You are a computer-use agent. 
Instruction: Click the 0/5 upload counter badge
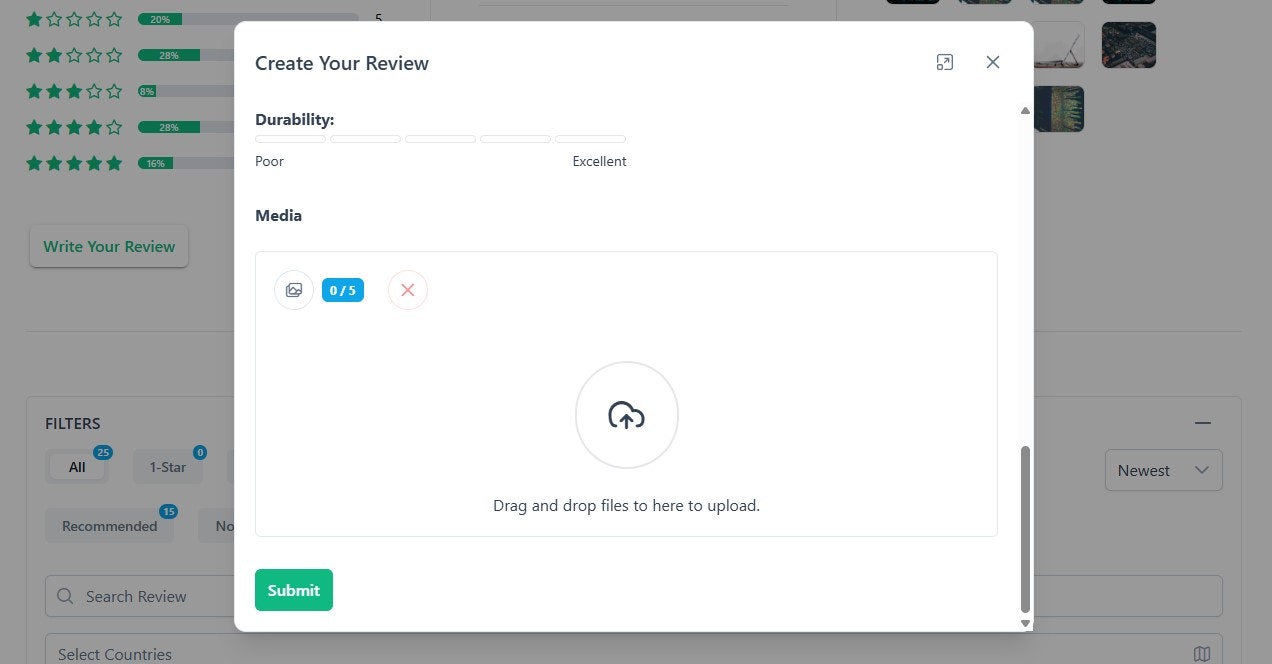coord(342,289)
